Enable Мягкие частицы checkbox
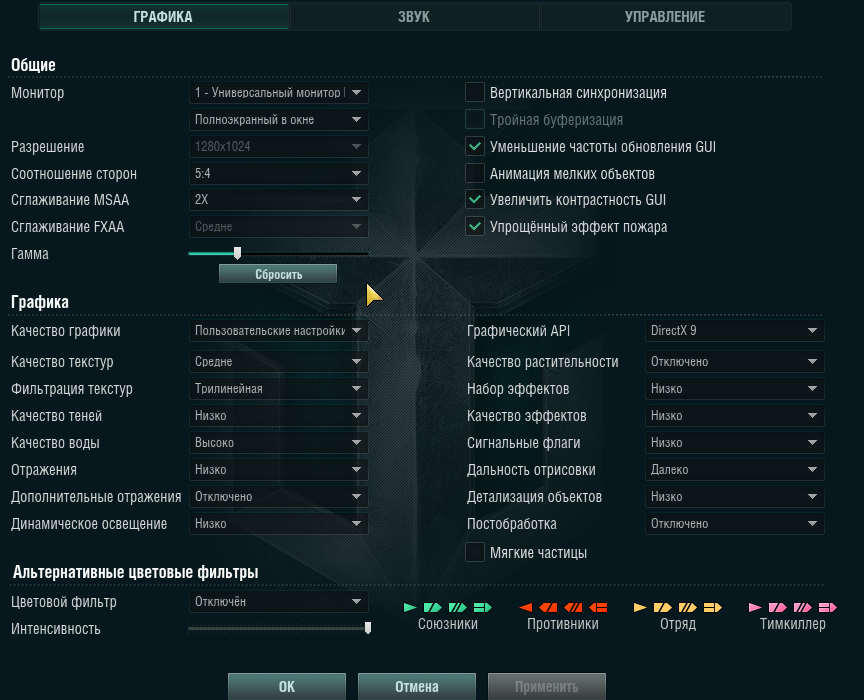 pyautogui.click(x=474, y=552)
